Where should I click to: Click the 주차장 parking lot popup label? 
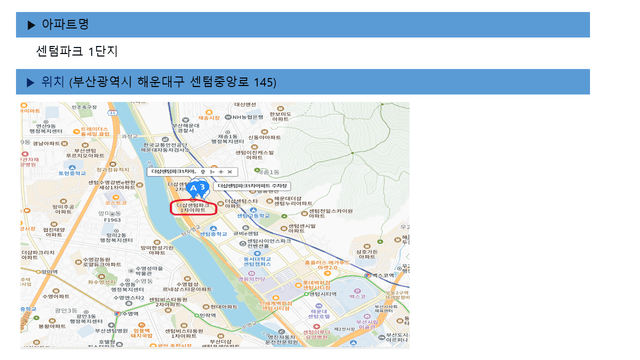tap(252, 186)
